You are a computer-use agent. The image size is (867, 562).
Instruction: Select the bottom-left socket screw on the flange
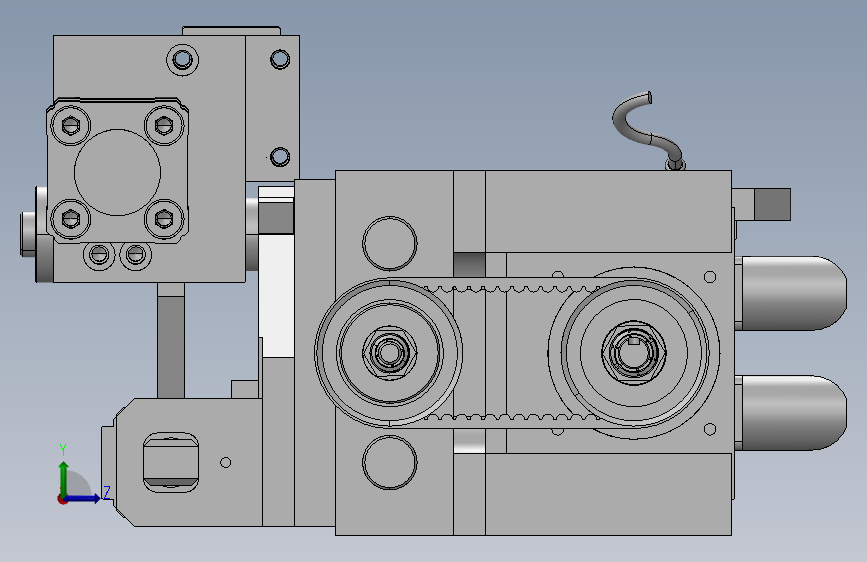[70, 219]
